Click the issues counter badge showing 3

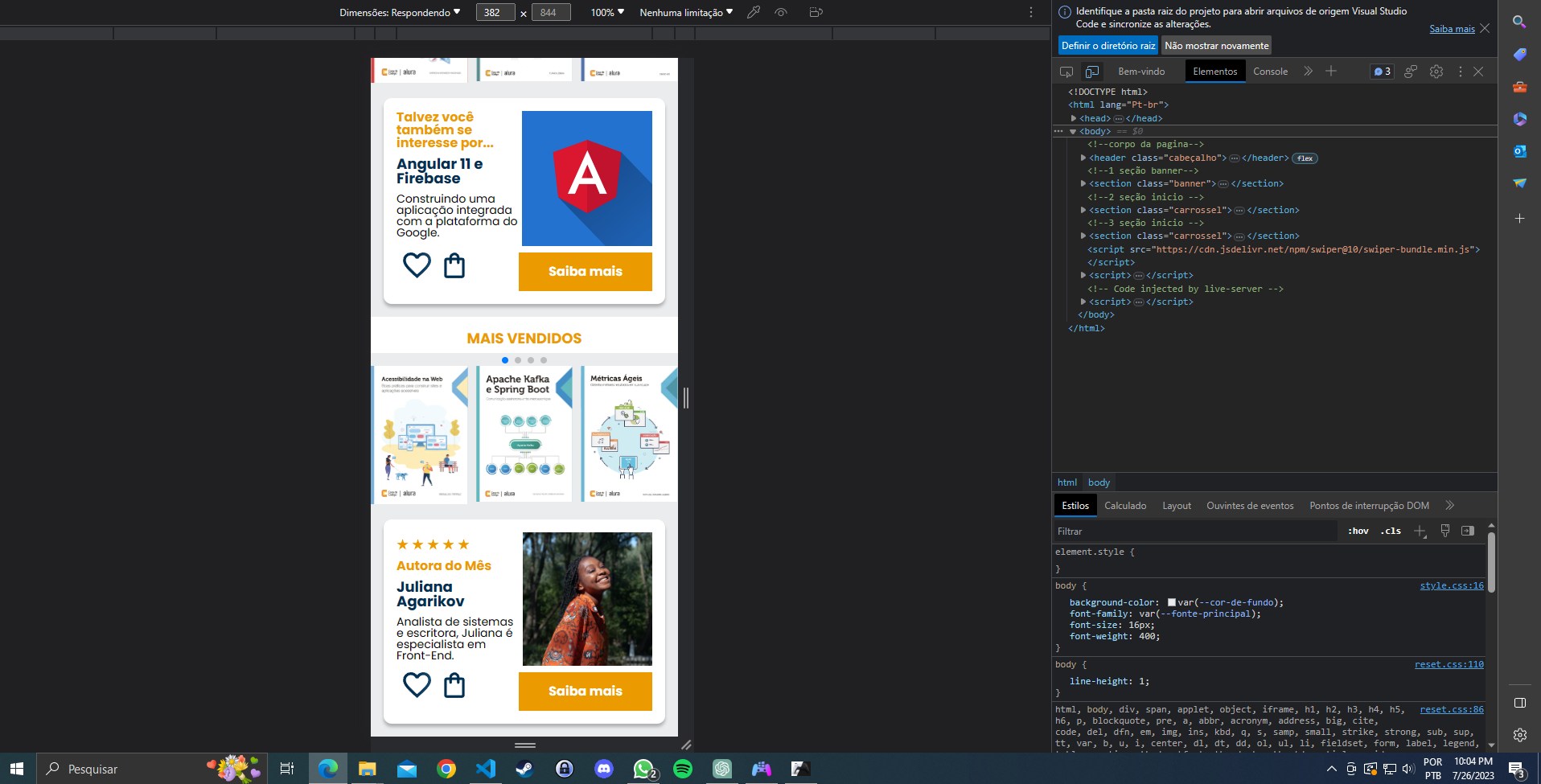coord(1382,72)
